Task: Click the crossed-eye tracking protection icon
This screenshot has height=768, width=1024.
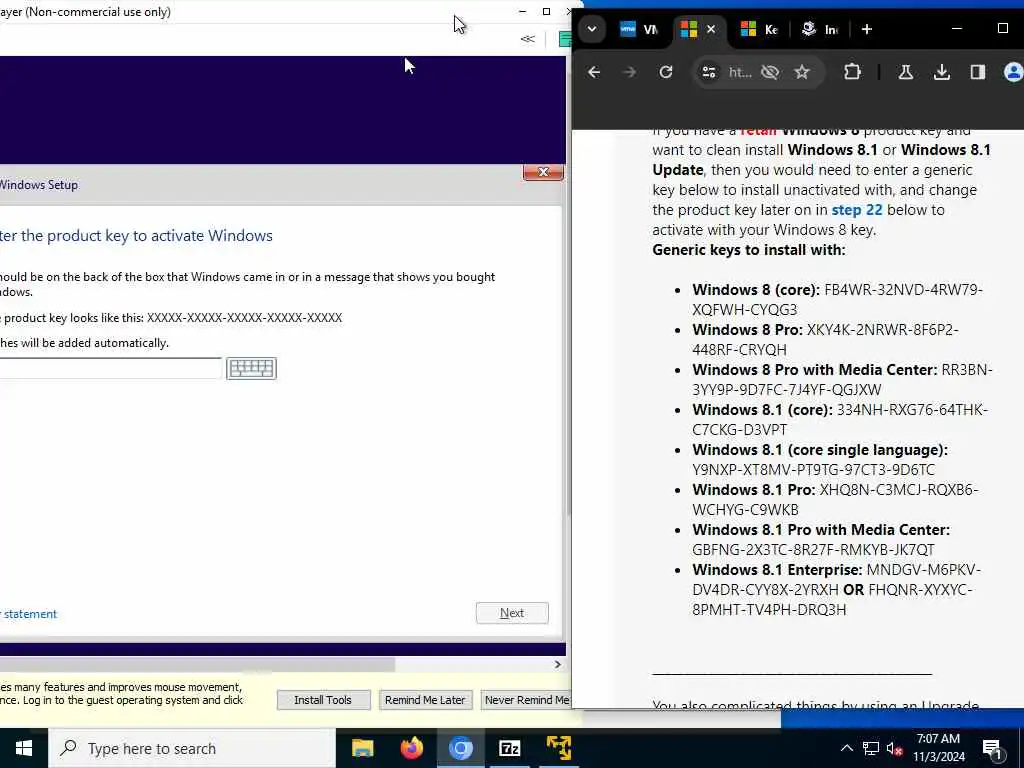Action: (x=770, y=72)
